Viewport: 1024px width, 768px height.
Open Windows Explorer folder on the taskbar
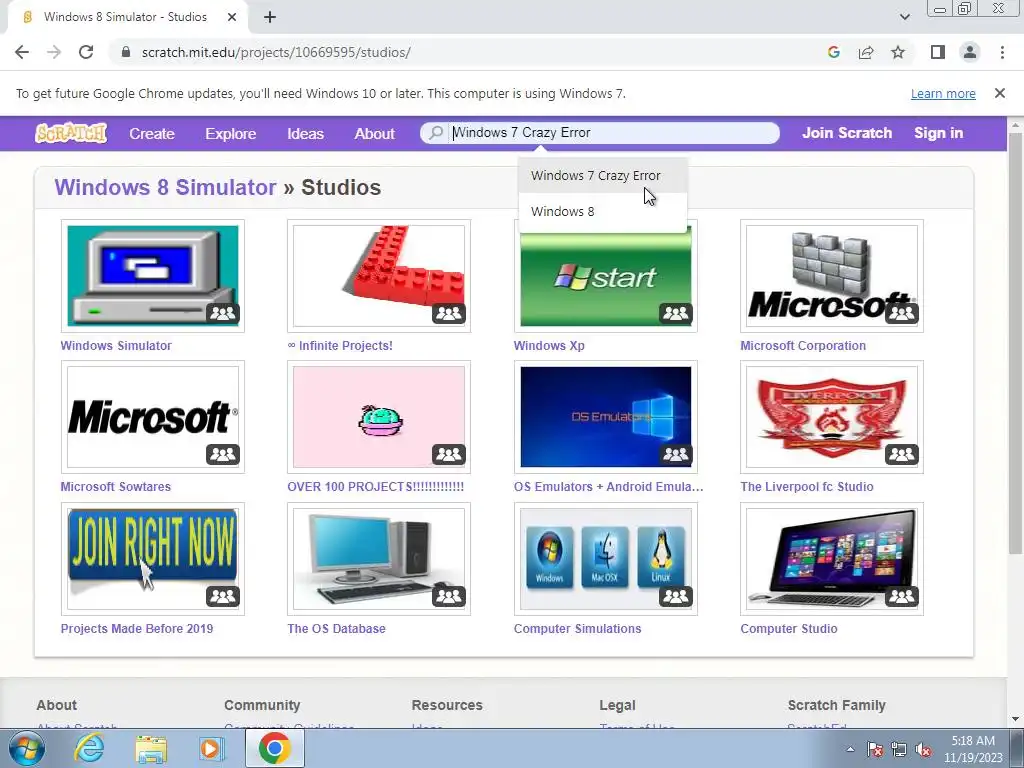151,748
